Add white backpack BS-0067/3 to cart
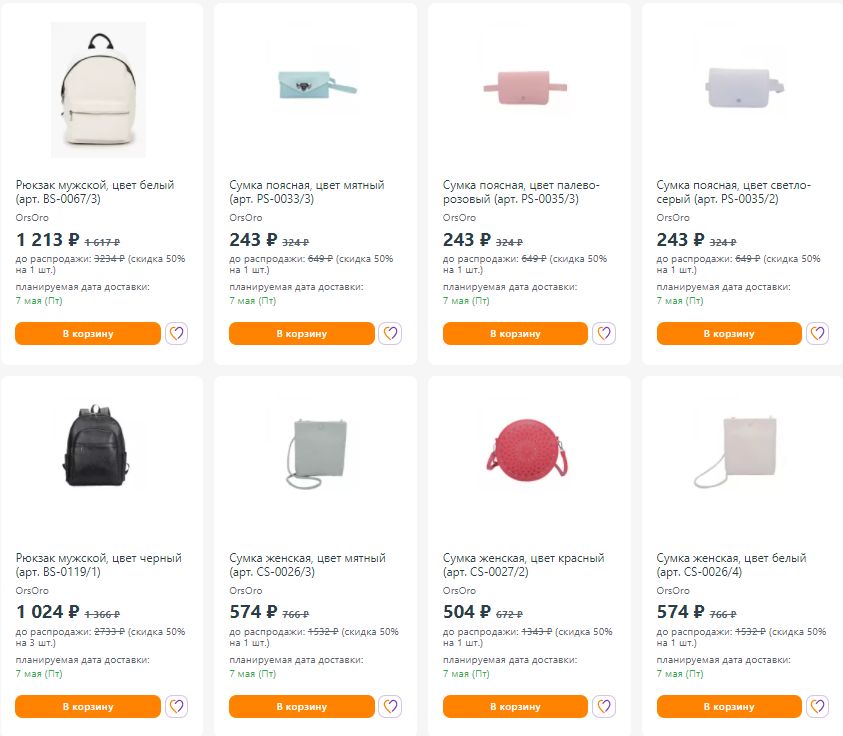Screen dimensions: 843x736 [x=88, y=333]
